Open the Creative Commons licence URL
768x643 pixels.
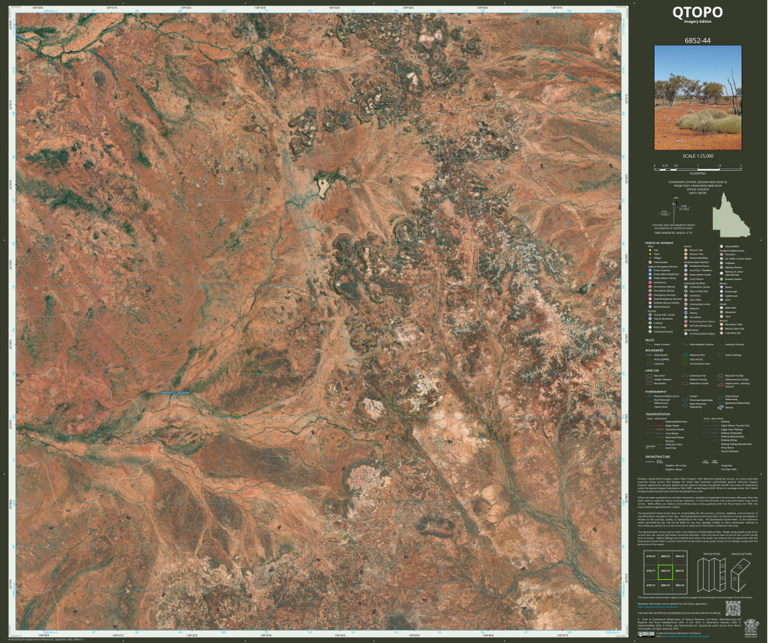point(685,636)
